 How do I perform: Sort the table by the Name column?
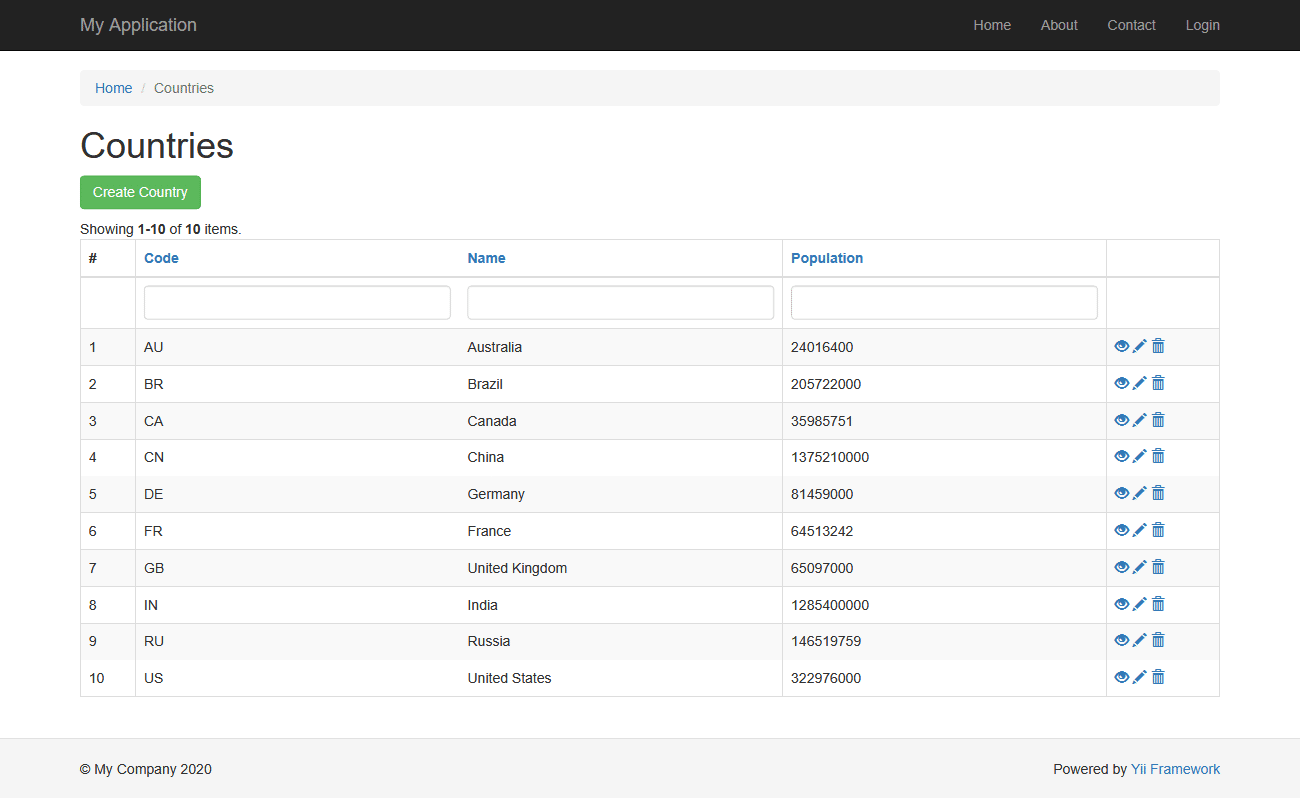click(x=486, y=258)
